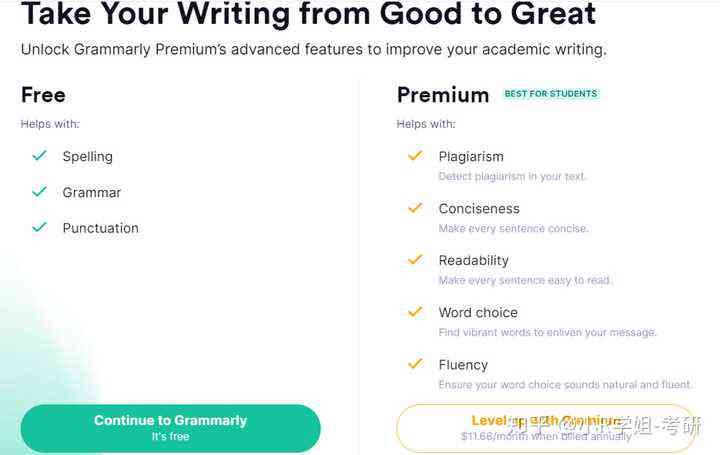Image resolution: width=720 pixels, height=455 pixels.
Task: Click the teal checkmark beside Punctuation
Action: [x=40, y=227]
